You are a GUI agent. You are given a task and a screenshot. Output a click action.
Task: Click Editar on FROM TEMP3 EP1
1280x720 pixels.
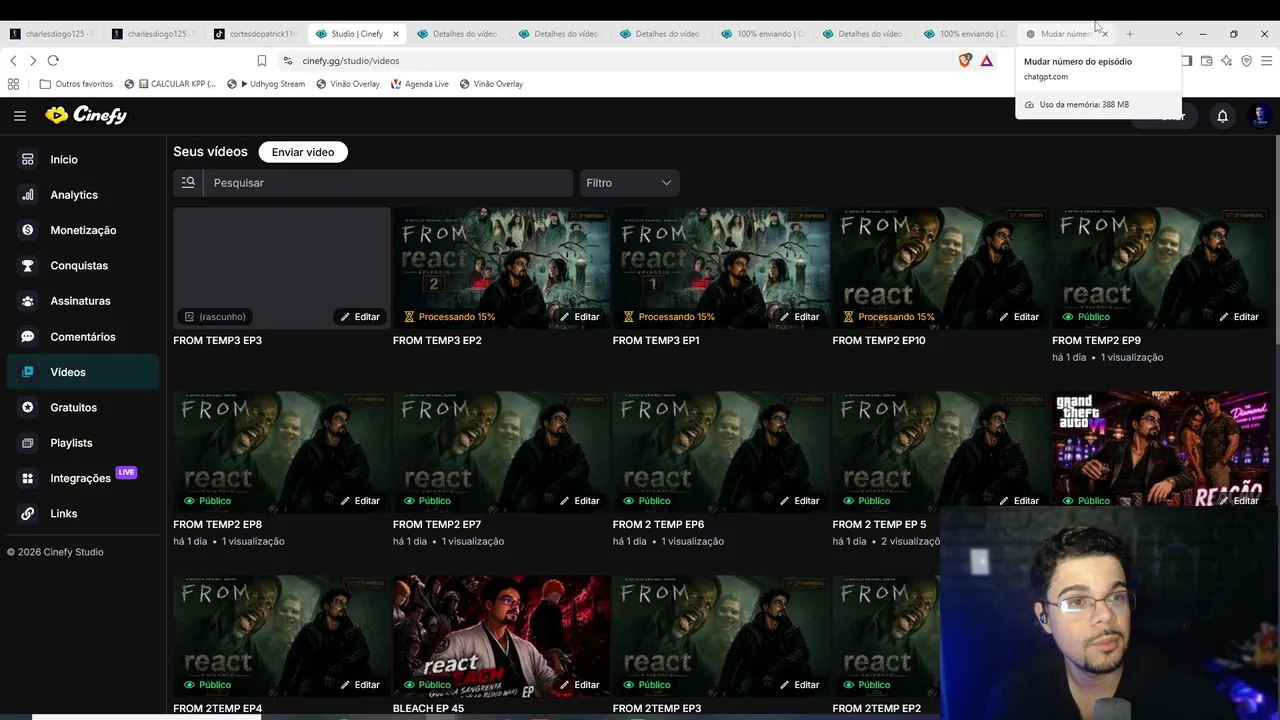pos(800,317)
